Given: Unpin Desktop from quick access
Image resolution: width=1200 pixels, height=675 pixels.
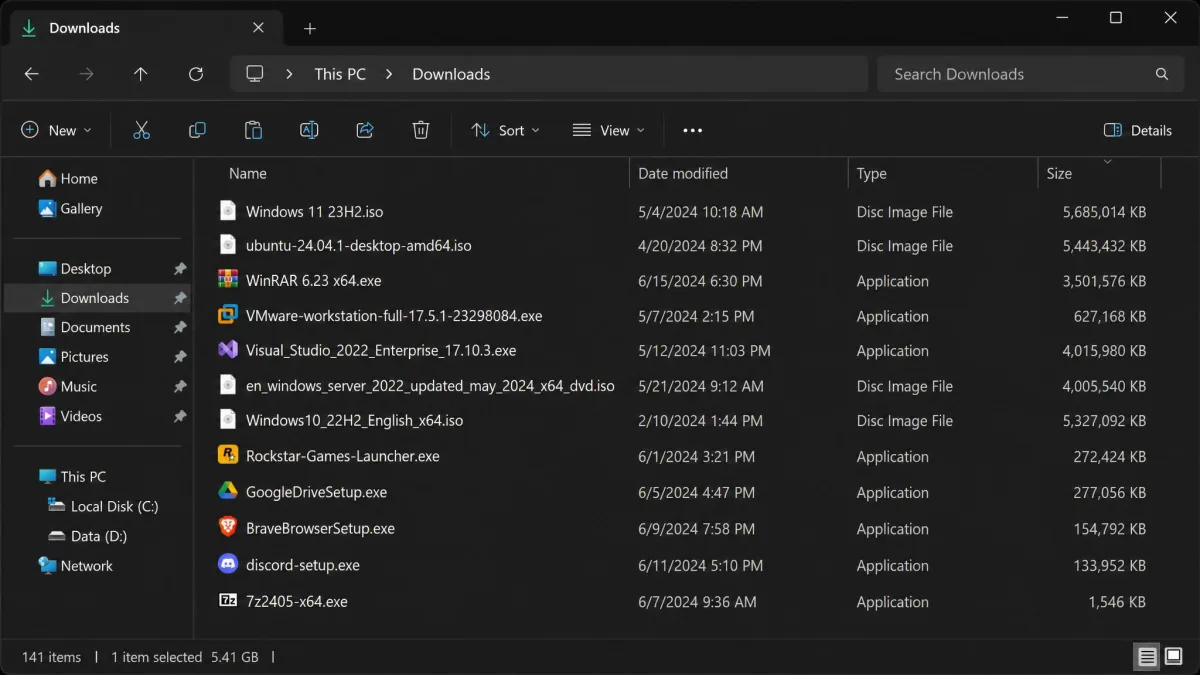Looking at the screenshot, I should point(180,269).
